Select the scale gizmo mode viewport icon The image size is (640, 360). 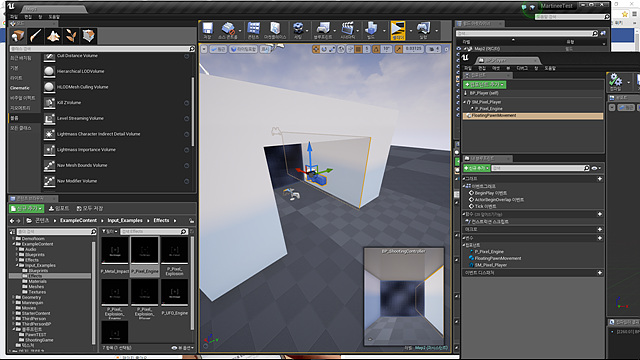(331, 49)
